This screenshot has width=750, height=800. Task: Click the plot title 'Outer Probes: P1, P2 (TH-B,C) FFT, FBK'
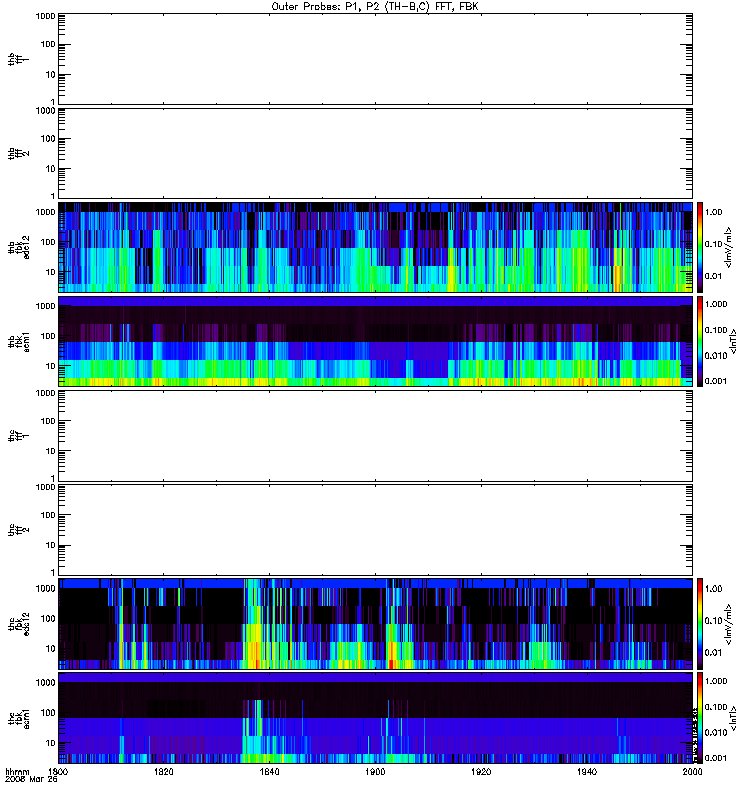pos(375,7)
